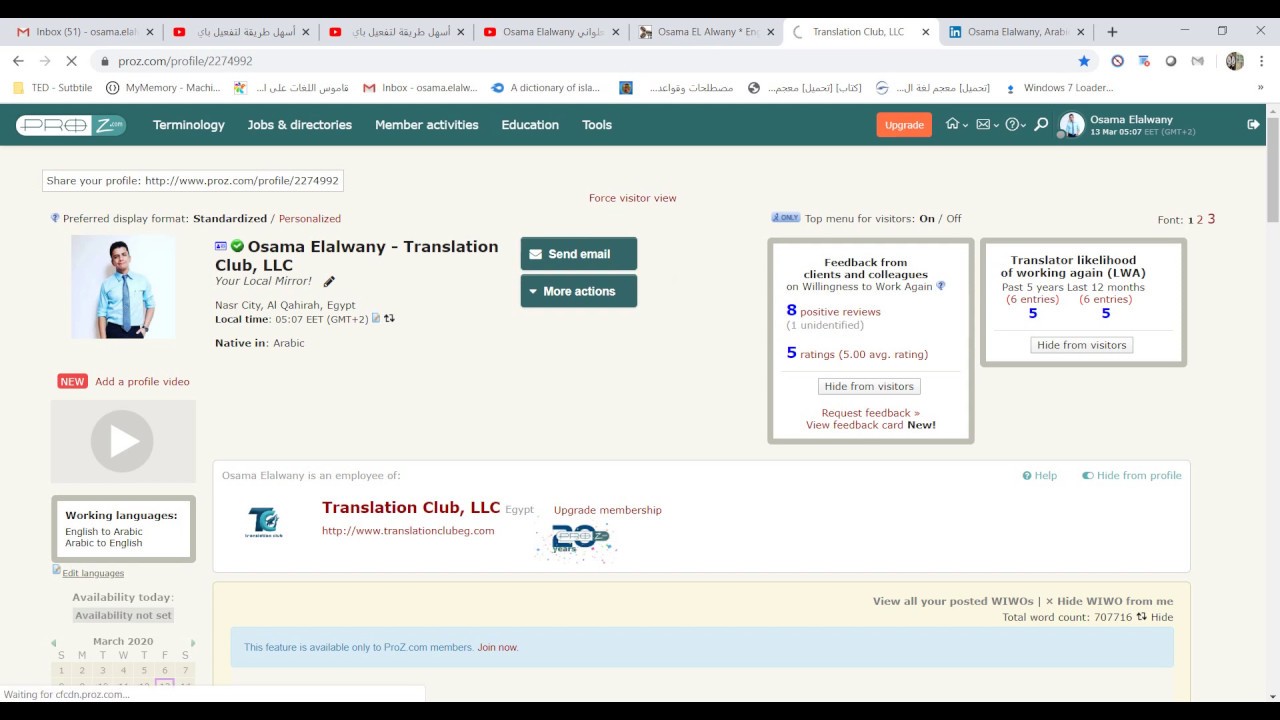Stop loading the page
Screen dimensions: 1280x720
tap(71, 61)
